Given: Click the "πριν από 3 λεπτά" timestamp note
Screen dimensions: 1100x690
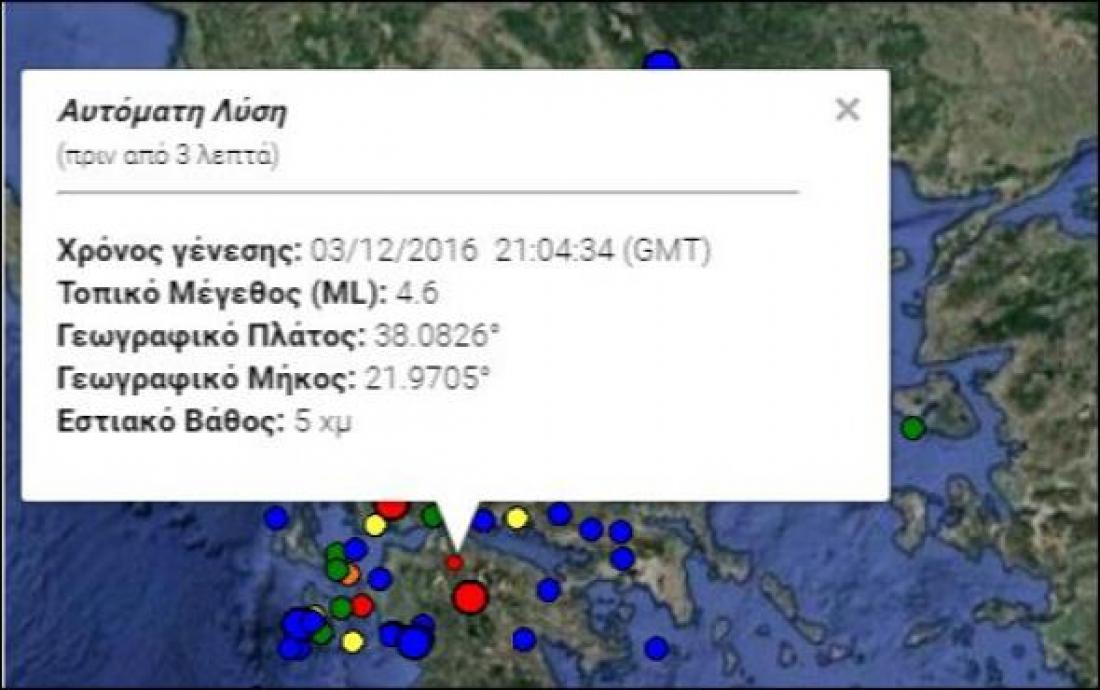Looking at the screenshot, I should [168, 156].
